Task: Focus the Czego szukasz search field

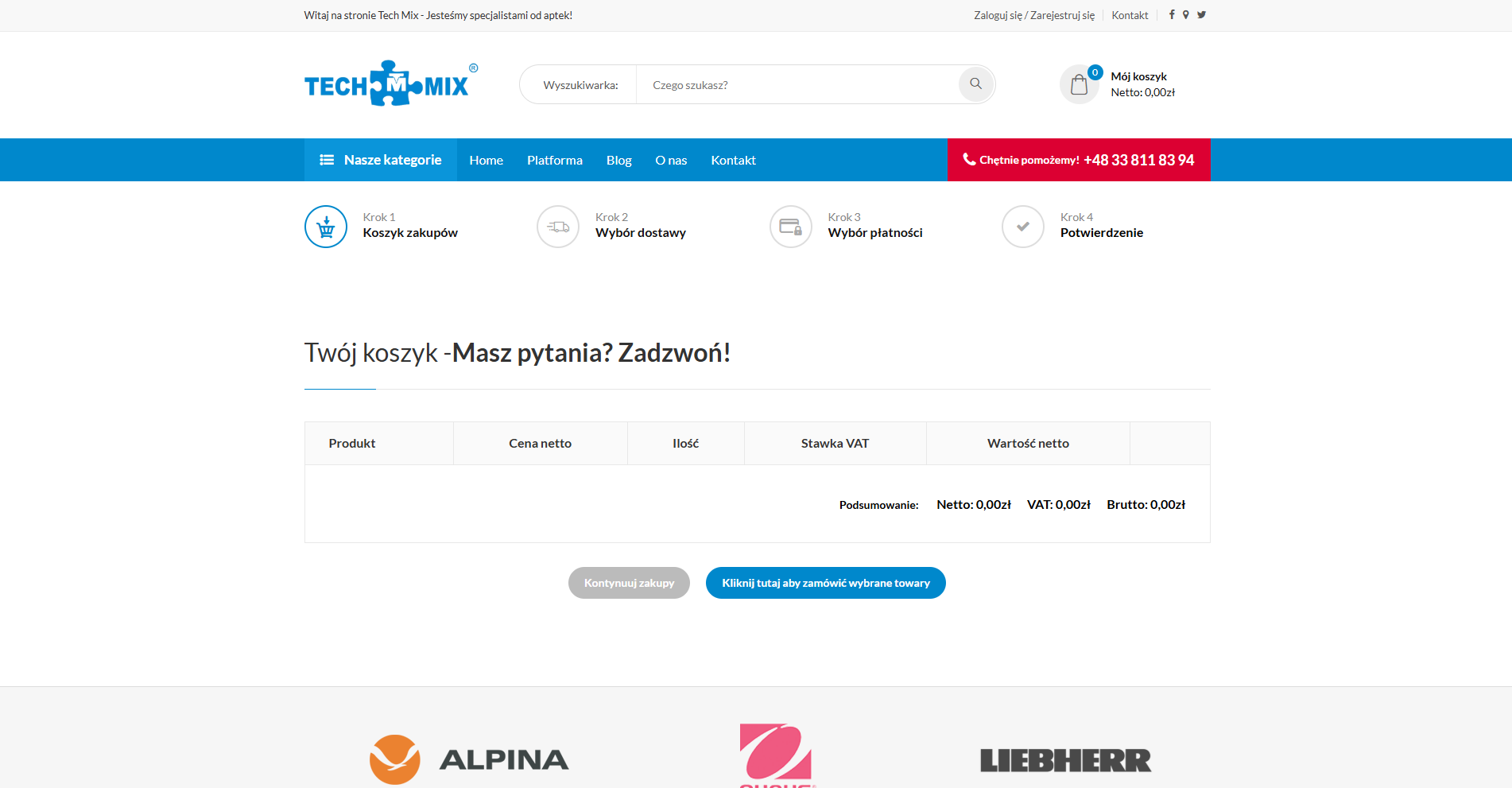Action: (x=797, y=84)
